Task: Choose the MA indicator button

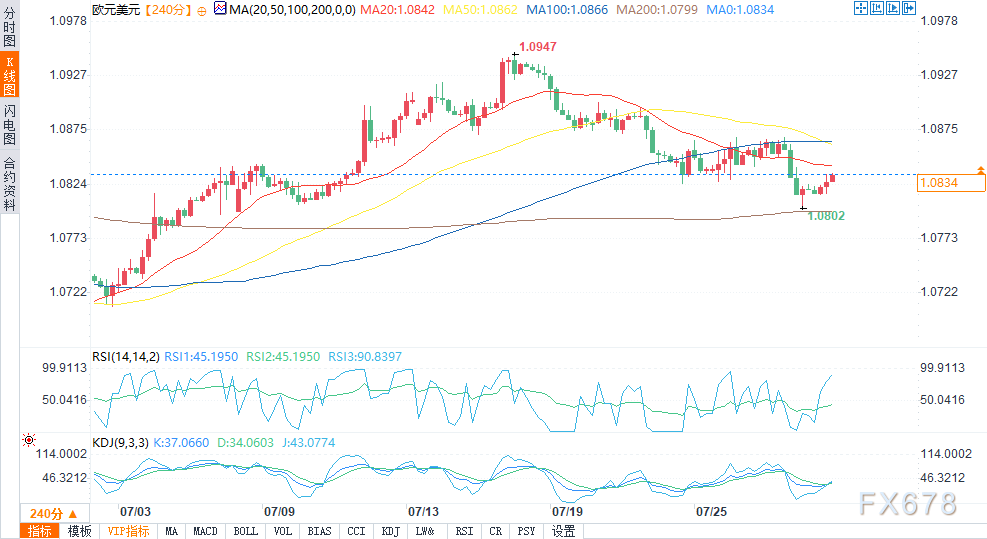Action: pos(171,531)
